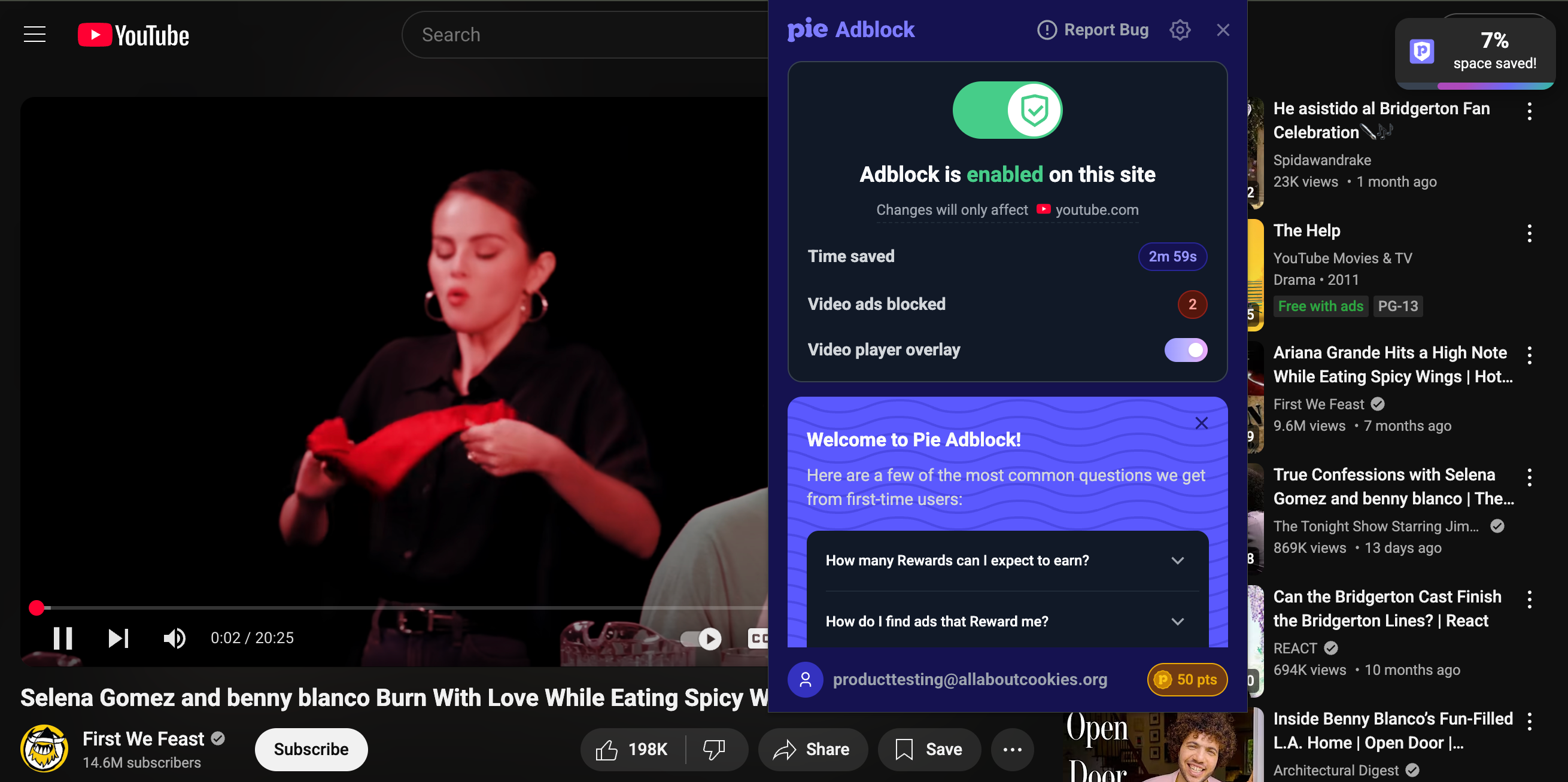Screen dimensions: 1568x782
Task: Click the 50 pts rewards badge
Action: pos(1187,679)
